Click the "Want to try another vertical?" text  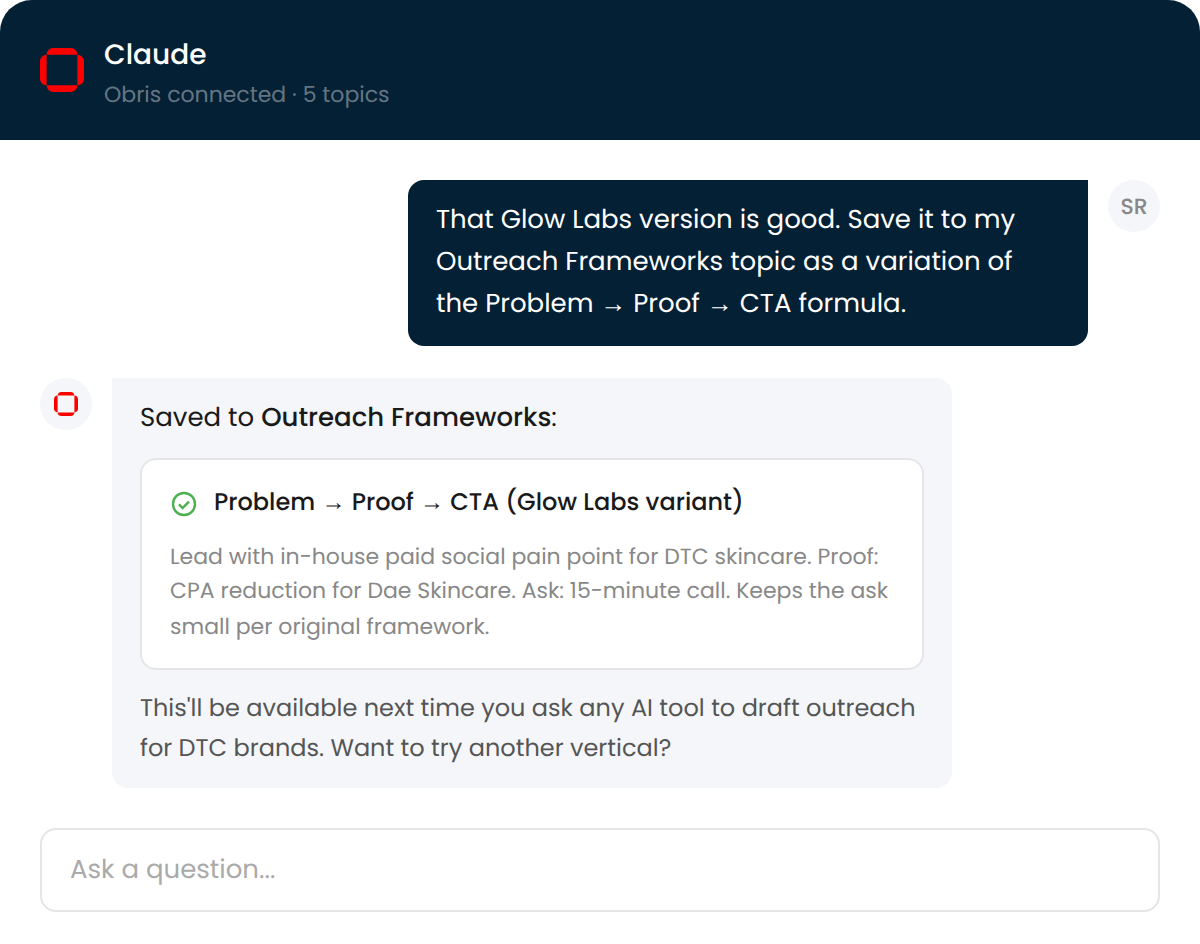tap(500, 748)
